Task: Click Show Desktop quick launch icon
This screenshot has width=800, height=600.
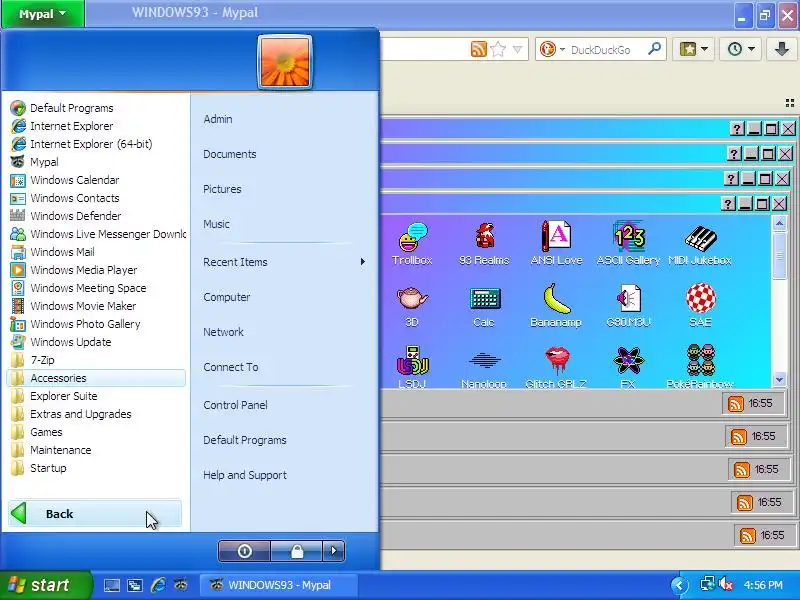Action: tap(112, 585)
